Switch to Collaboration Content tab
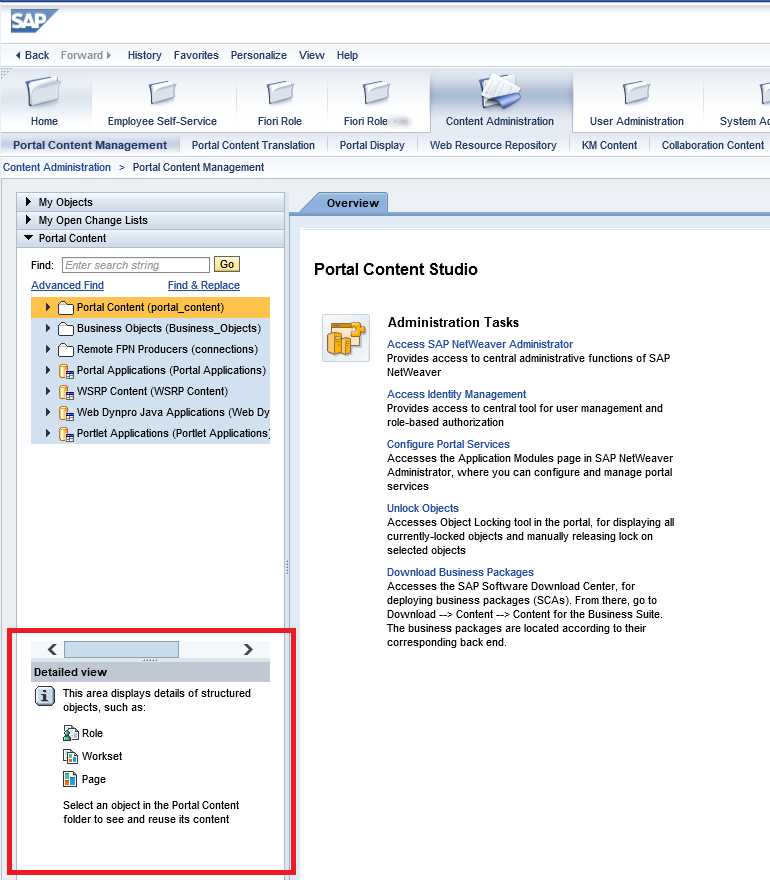This screenshot has height=880, width=770. (x=712, y=145)
